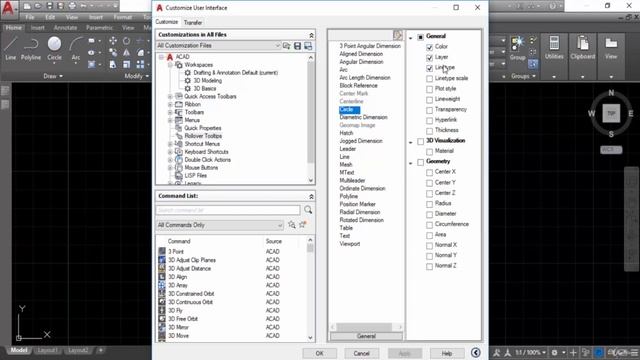Enable the Plot style checkbox

point(429,89)
